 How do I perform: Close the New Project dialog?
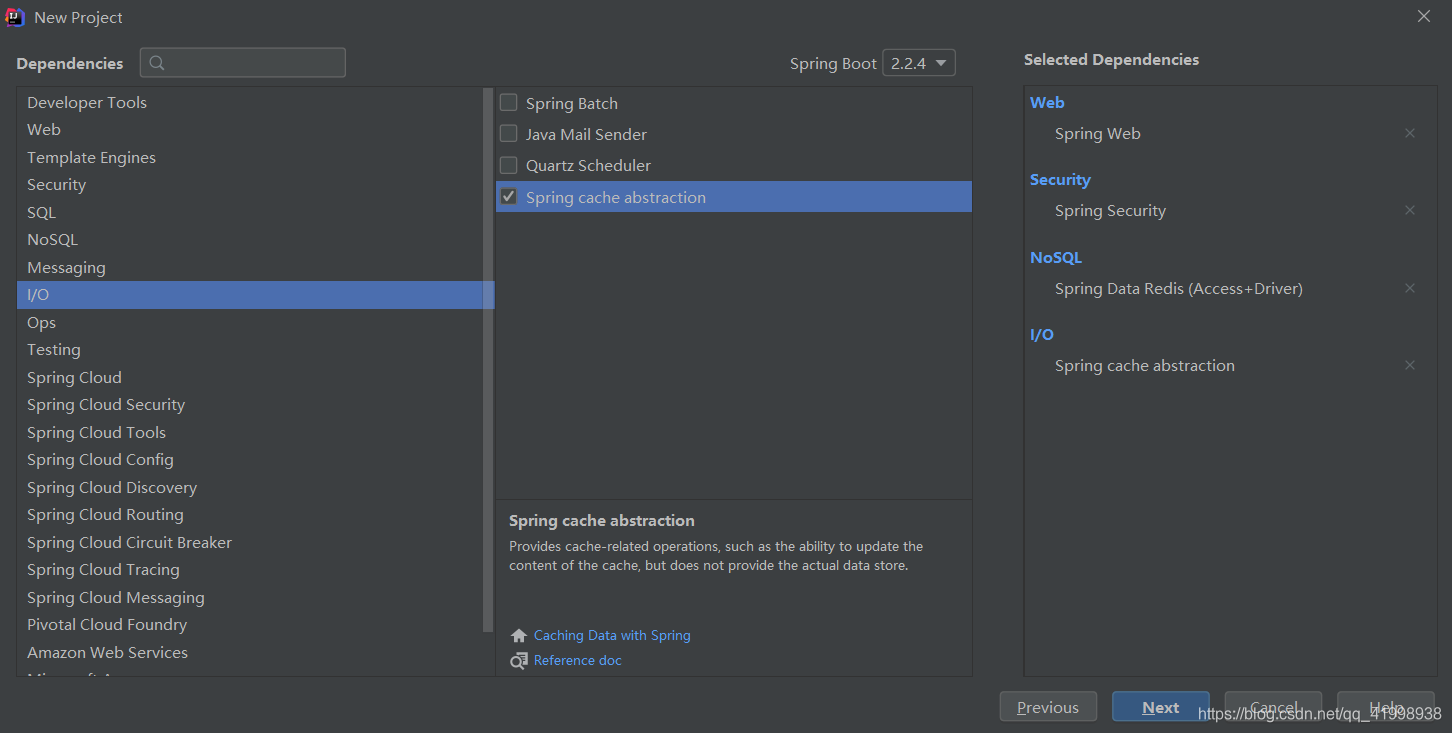coord(1424,16)
